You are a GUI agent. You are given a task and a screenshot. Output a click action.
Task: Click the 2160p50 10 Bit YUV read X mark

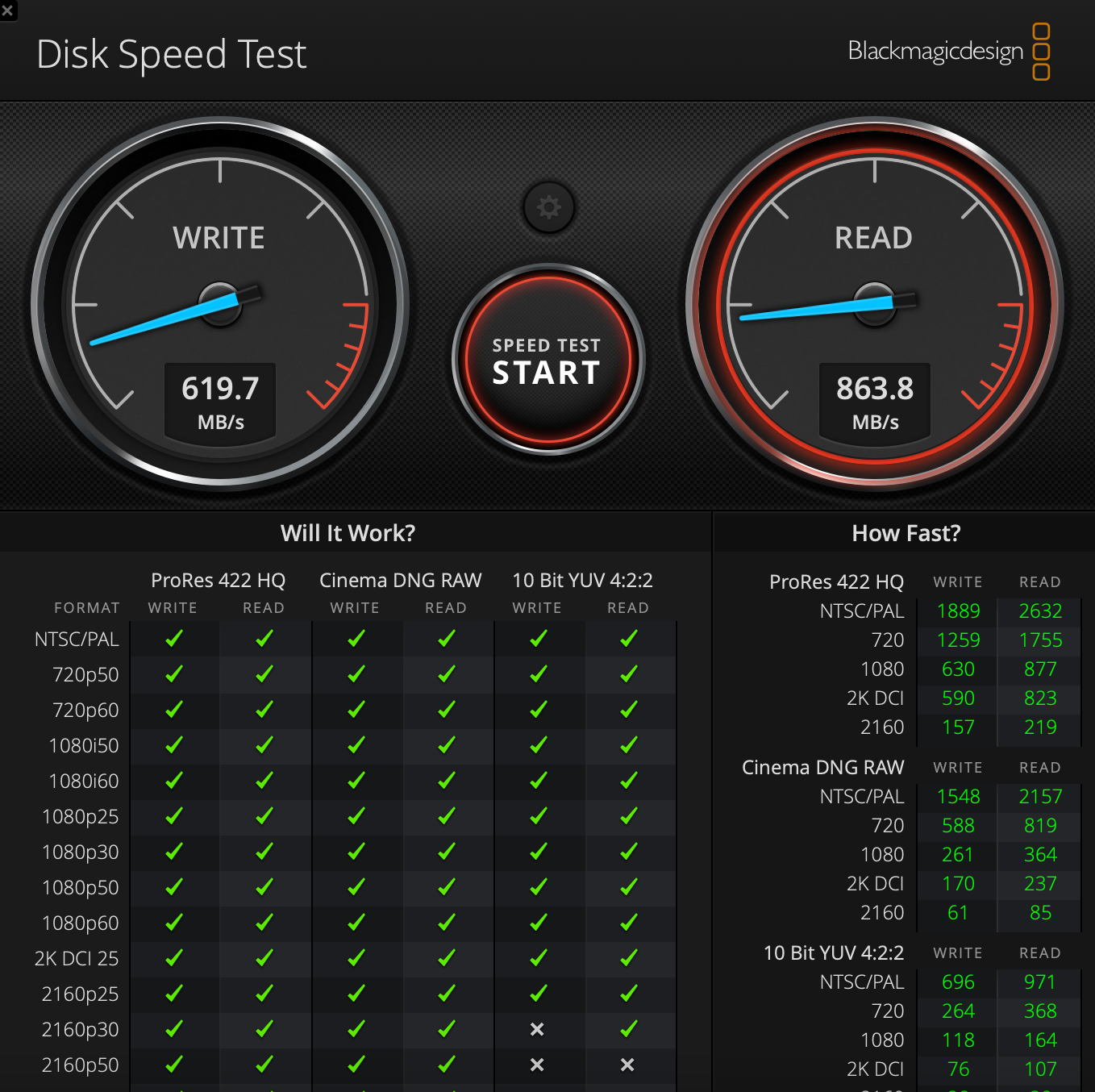[629, 1065]
